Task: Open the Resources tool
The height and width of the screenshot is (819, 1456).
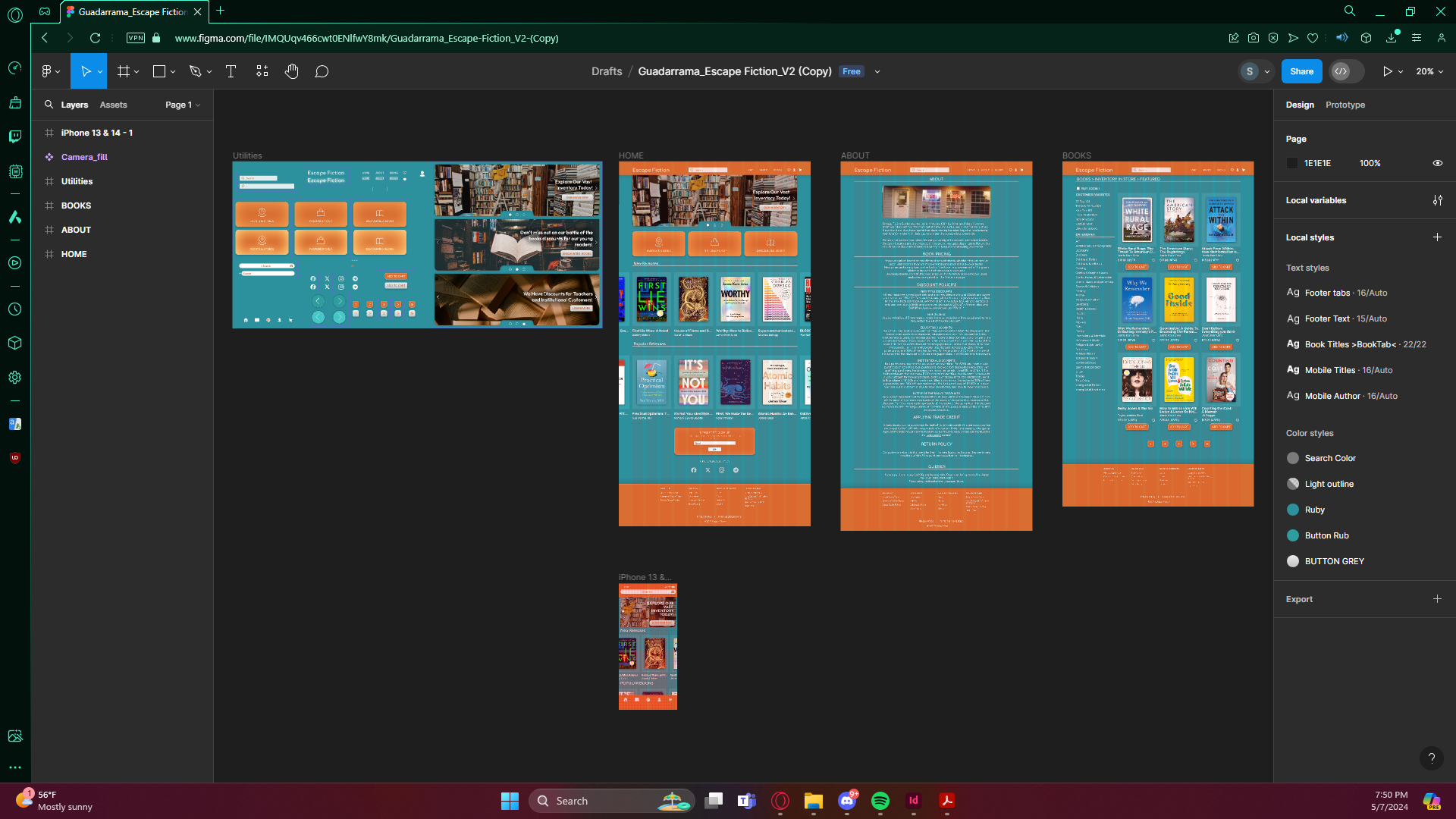Action: [262, 71]
